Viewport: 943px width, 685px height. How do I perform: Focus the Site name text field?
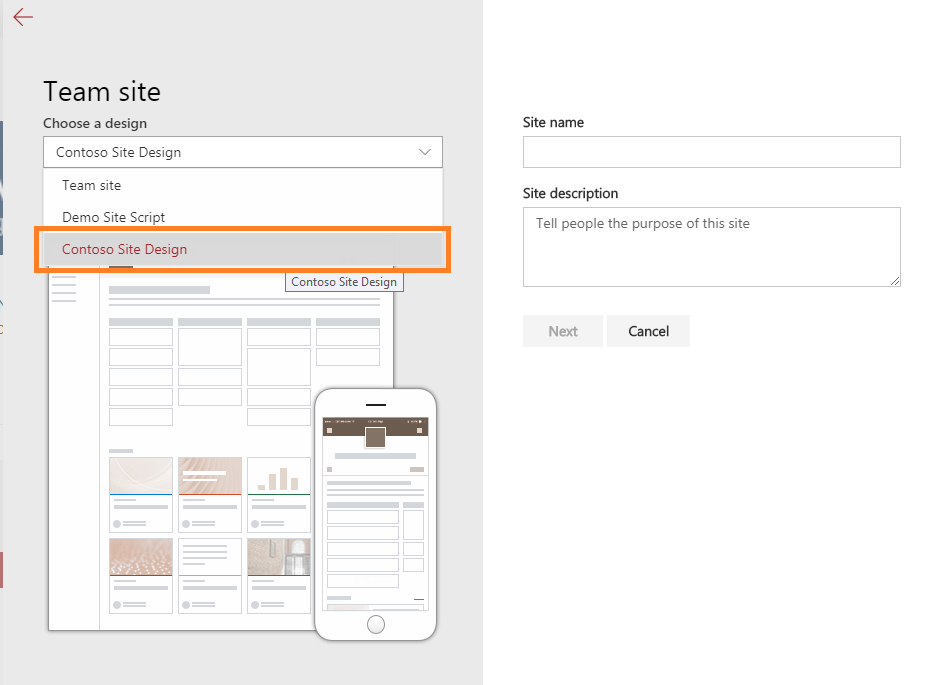pos(711,152)
